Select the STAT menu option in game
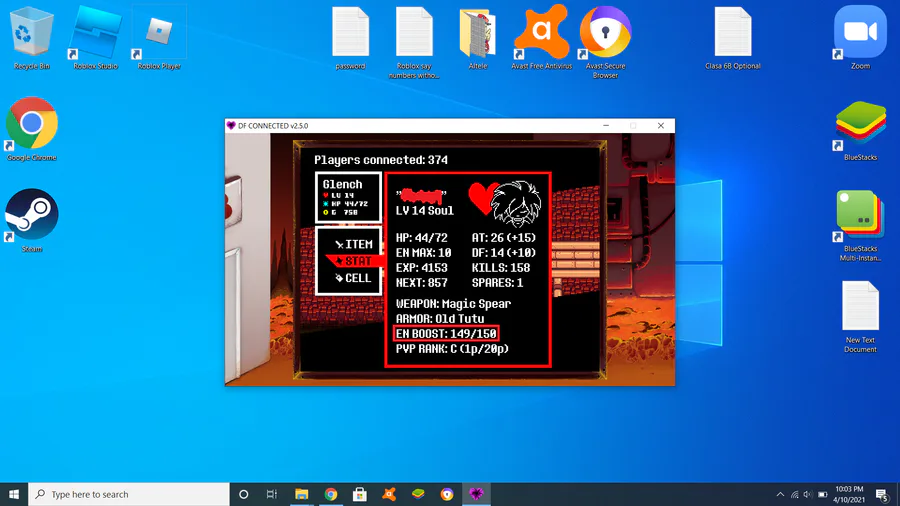The image size is (900, 506). [354, 261]
